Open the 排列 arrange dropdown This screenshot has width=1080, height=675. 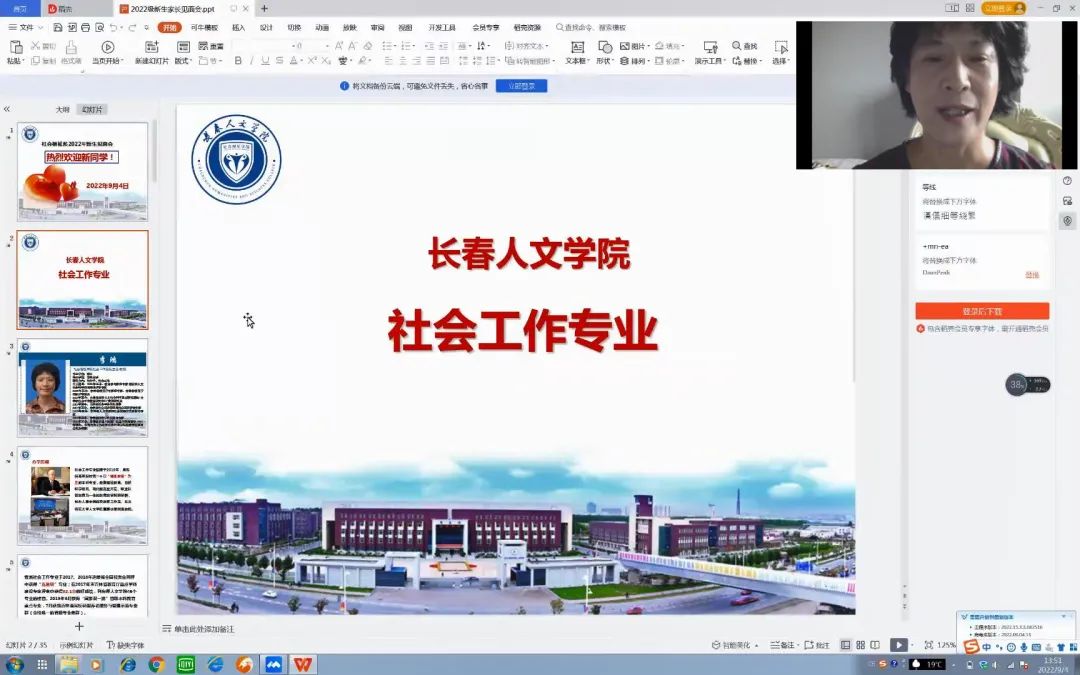(x=634, y=61)
